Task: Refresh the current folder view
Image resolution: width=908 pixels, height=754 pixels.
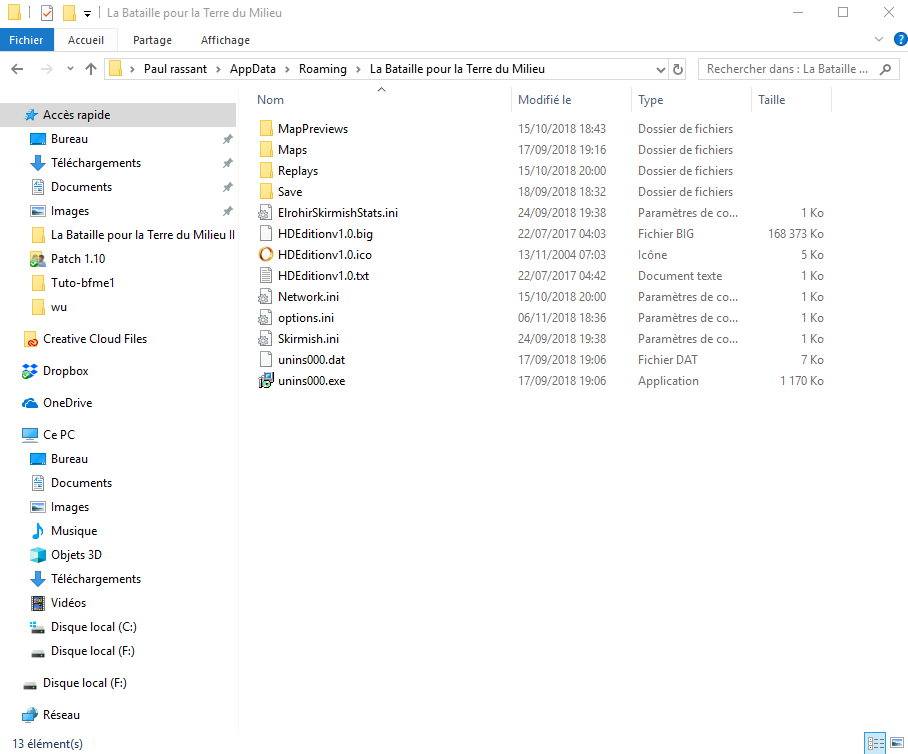Action: [678, 69]
